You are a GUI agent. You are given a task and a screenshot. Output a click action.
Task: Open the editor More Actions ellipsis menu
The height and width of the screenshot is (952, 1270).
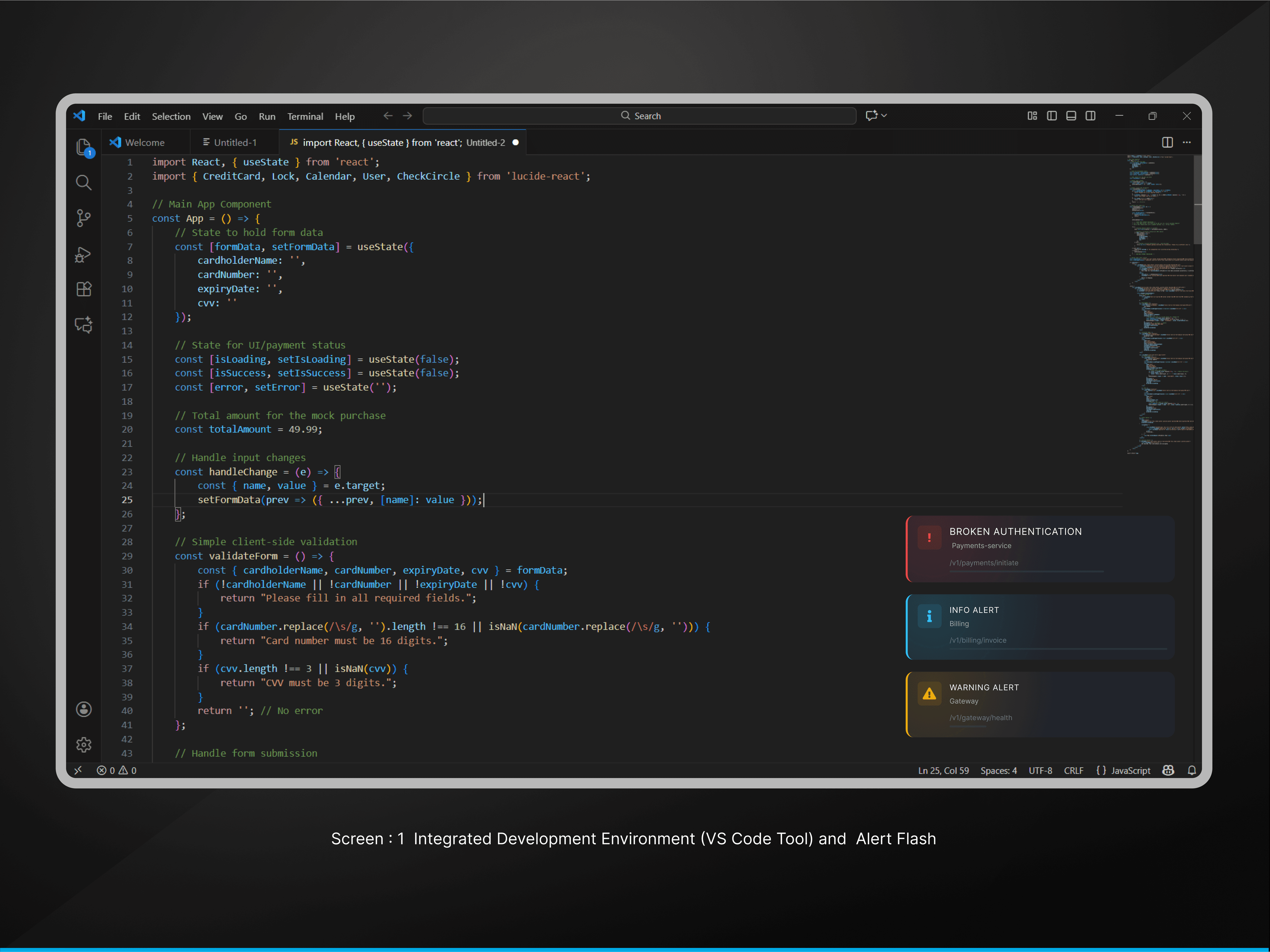(x=1187, y=142)
